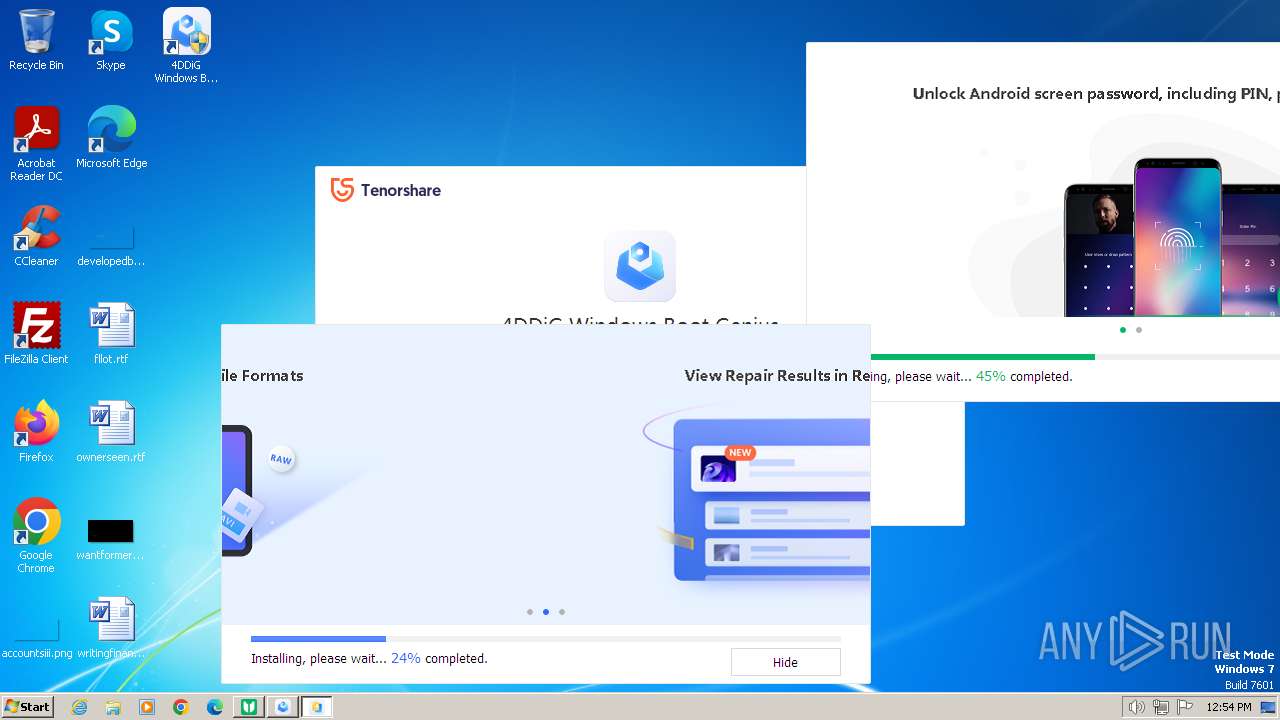
Task: Click the Start button
Action: (x=28, y=707)
